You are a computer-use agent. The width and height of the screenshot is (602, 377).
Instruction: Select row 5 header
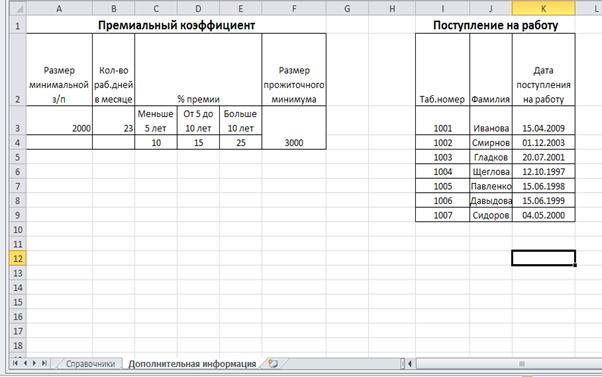(18, 157)
